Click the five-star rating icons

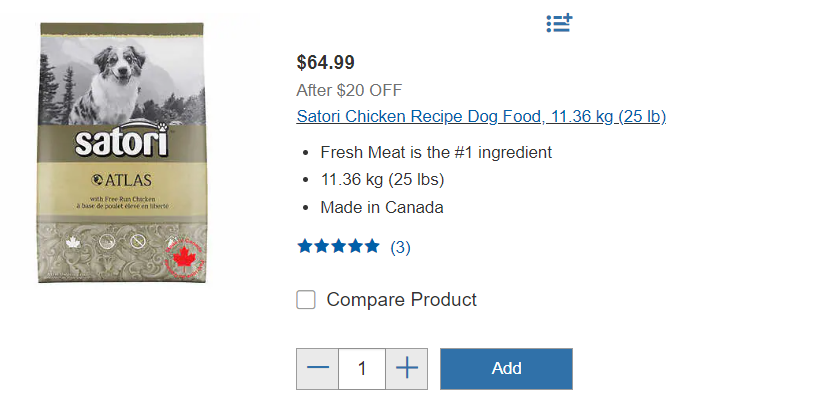click(338, 246)
